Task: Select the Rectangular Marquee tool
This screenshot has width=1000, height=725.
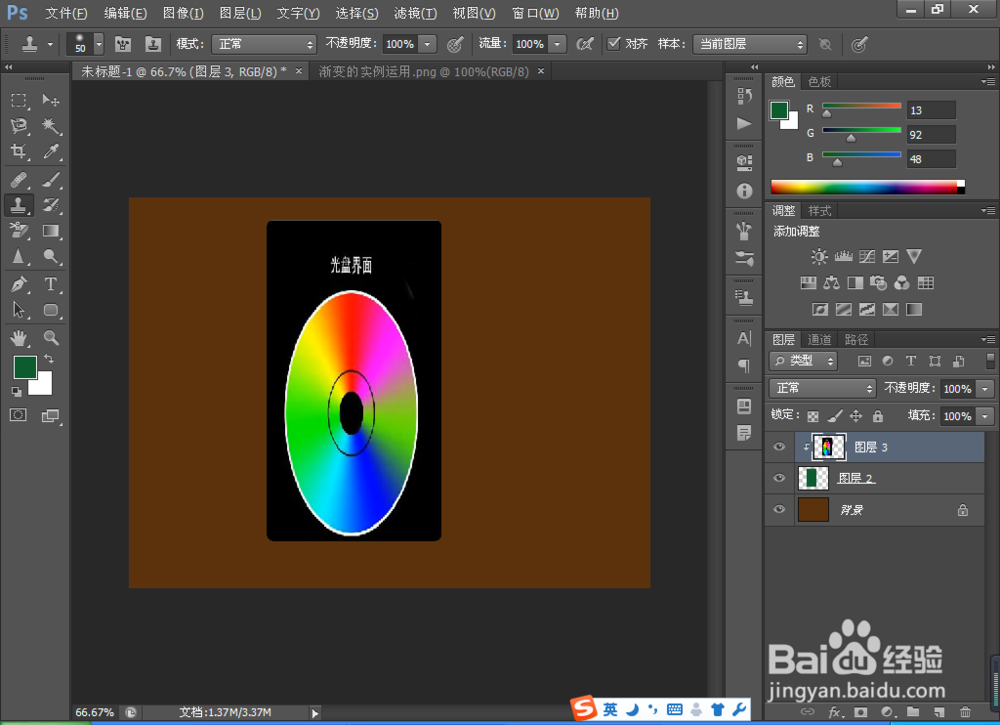Action: [18, 100]
